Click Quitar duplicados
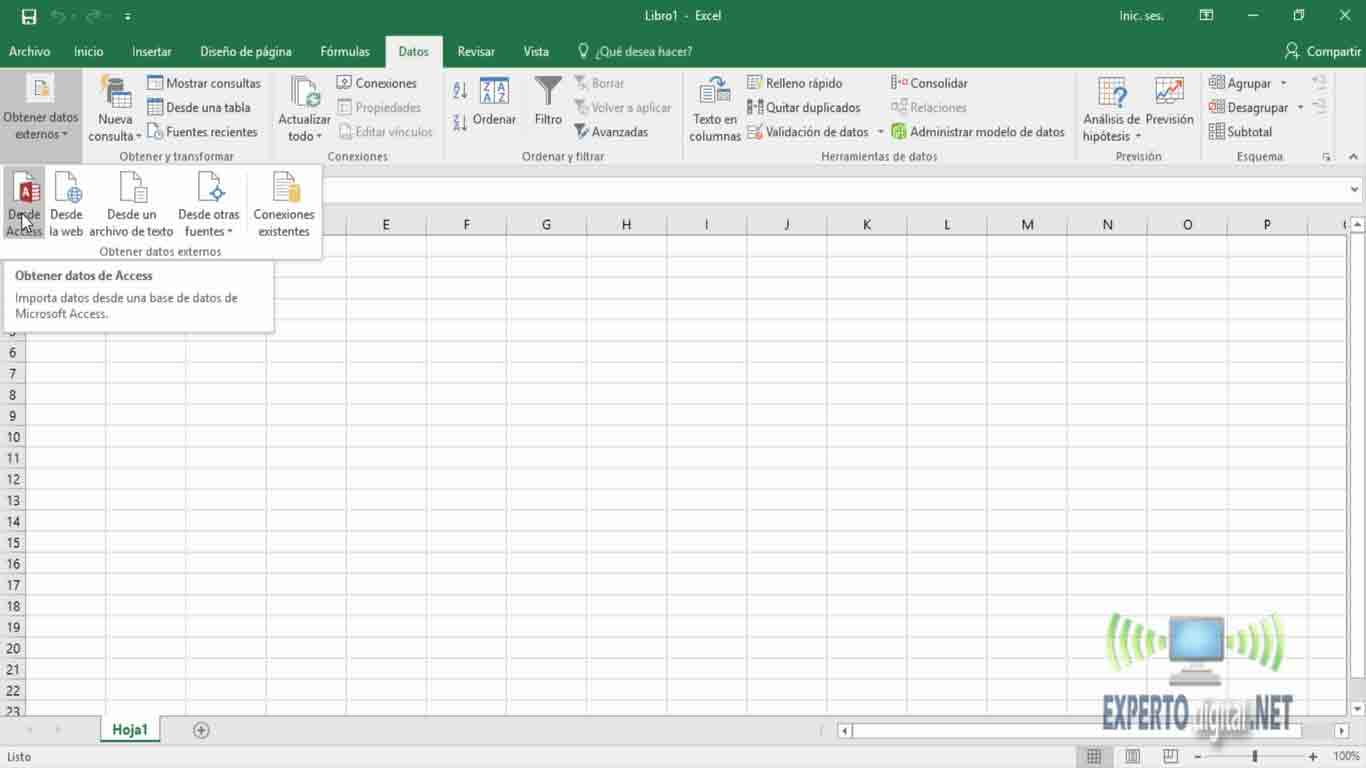The height and width of the screenshot is (768, 1366). click(x=804, y=107)
